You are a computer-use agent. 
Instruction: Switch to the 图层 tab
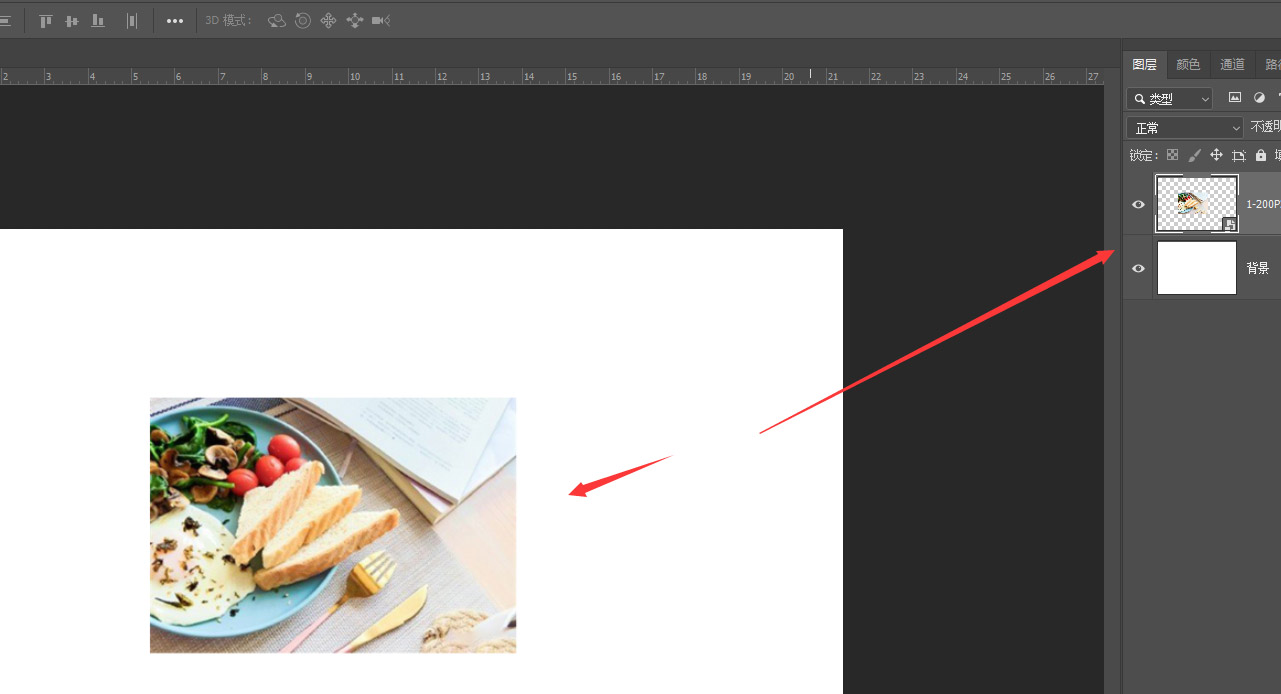click(x=1145, y=64)
